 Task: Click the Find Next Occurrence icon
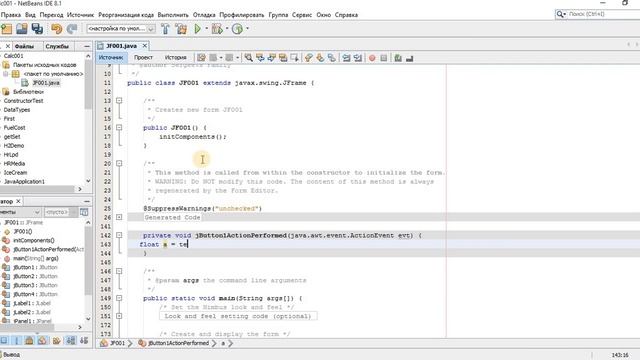pyautogui.click(x=271, y=58)
